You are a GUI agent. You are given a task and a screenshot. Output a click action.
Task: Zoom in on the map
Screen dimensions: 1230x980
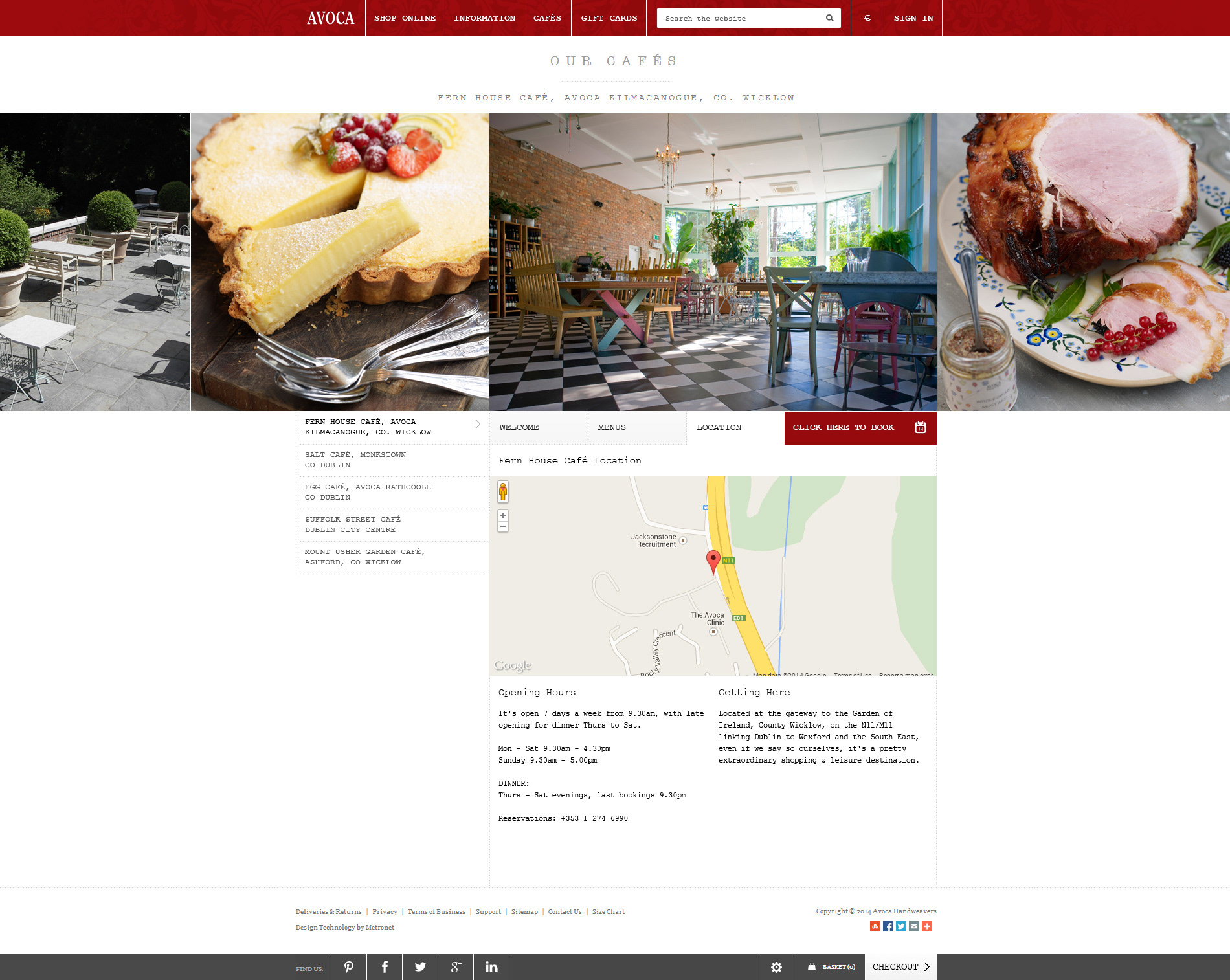[503, 515]
